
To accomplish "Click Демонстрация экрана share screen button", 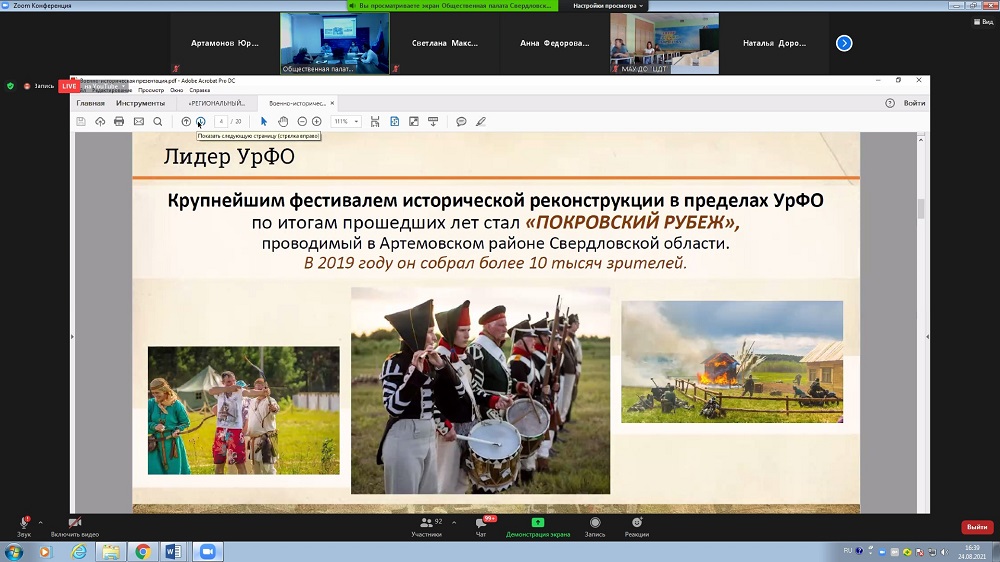I will [538, 526].
